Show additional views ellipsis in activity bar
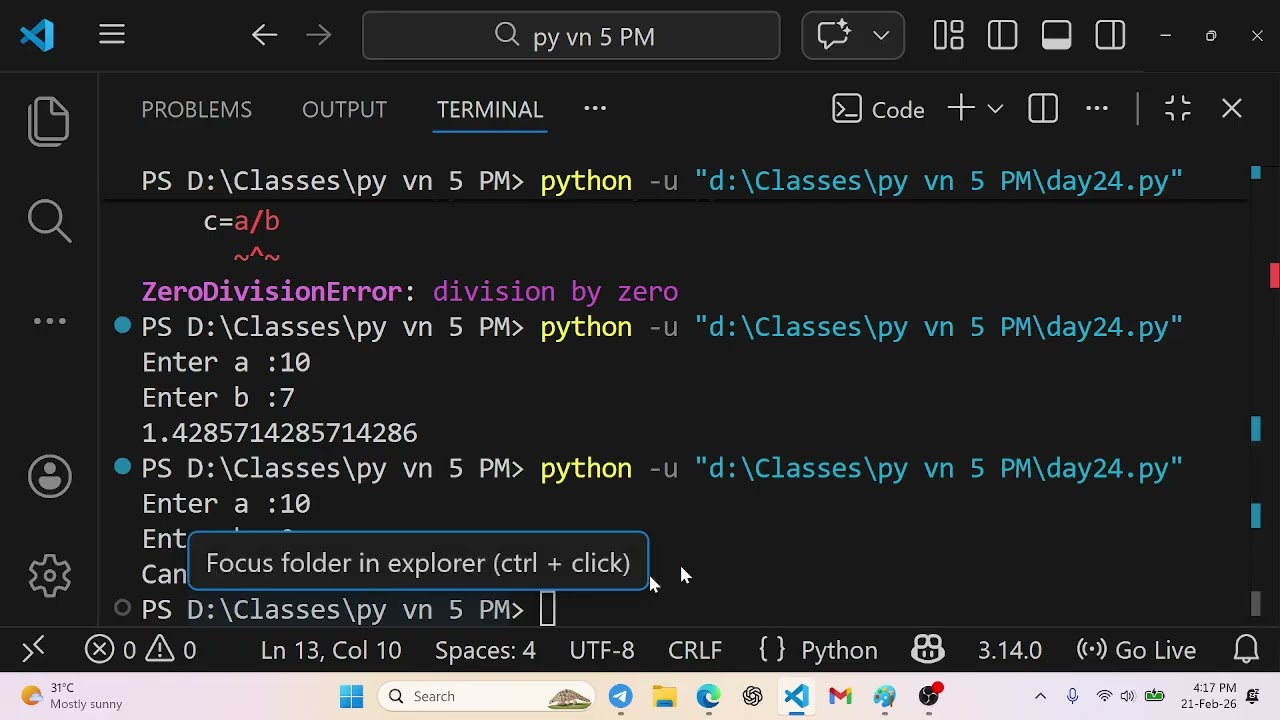This screenshot has width=1280, height=720. click(49, 321)
